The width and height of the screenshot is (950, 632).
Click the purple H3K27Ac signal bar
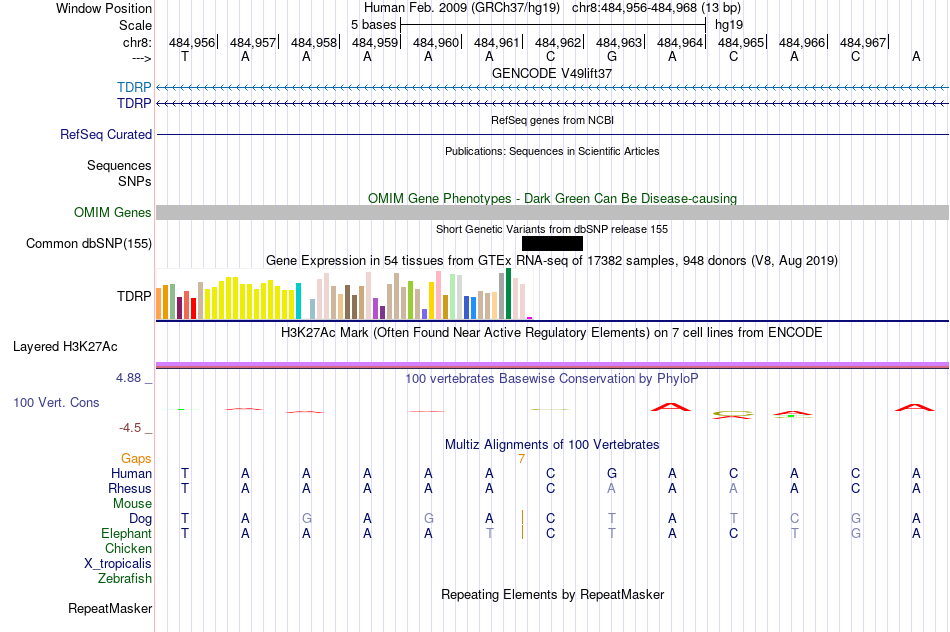tap(552, 365)
